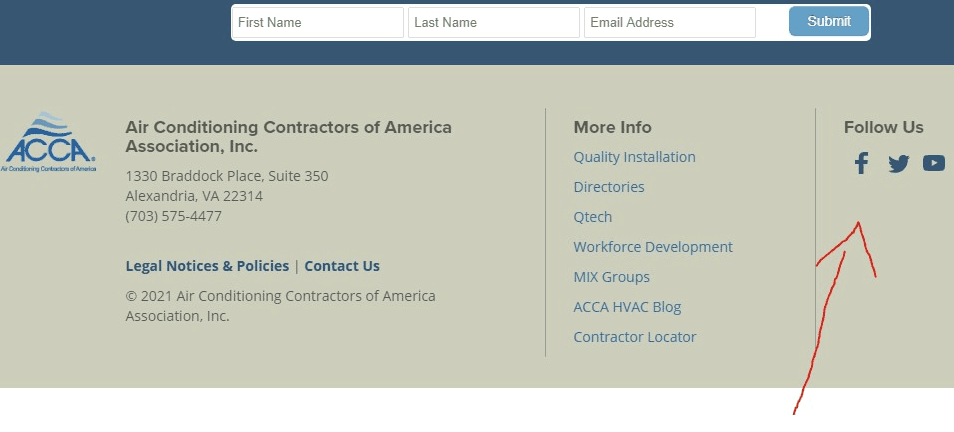The height and width of the screenshot is (432, 954).
Task: Launch the Contractor Locator
Action: click(x=635, y=336)
